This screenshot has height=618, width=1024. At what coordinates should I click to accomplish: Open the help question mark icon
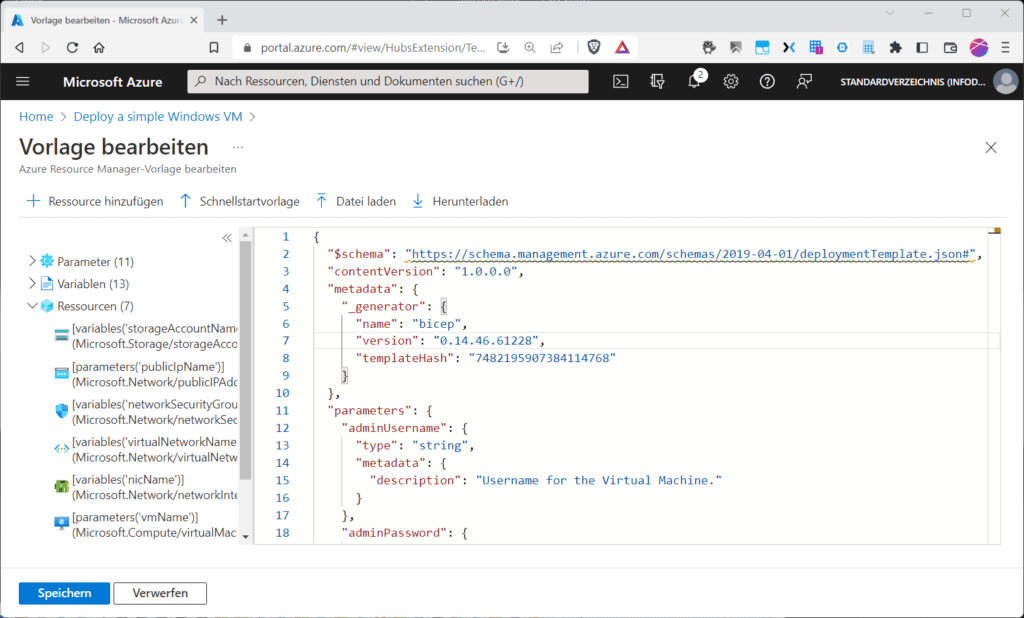767,82
